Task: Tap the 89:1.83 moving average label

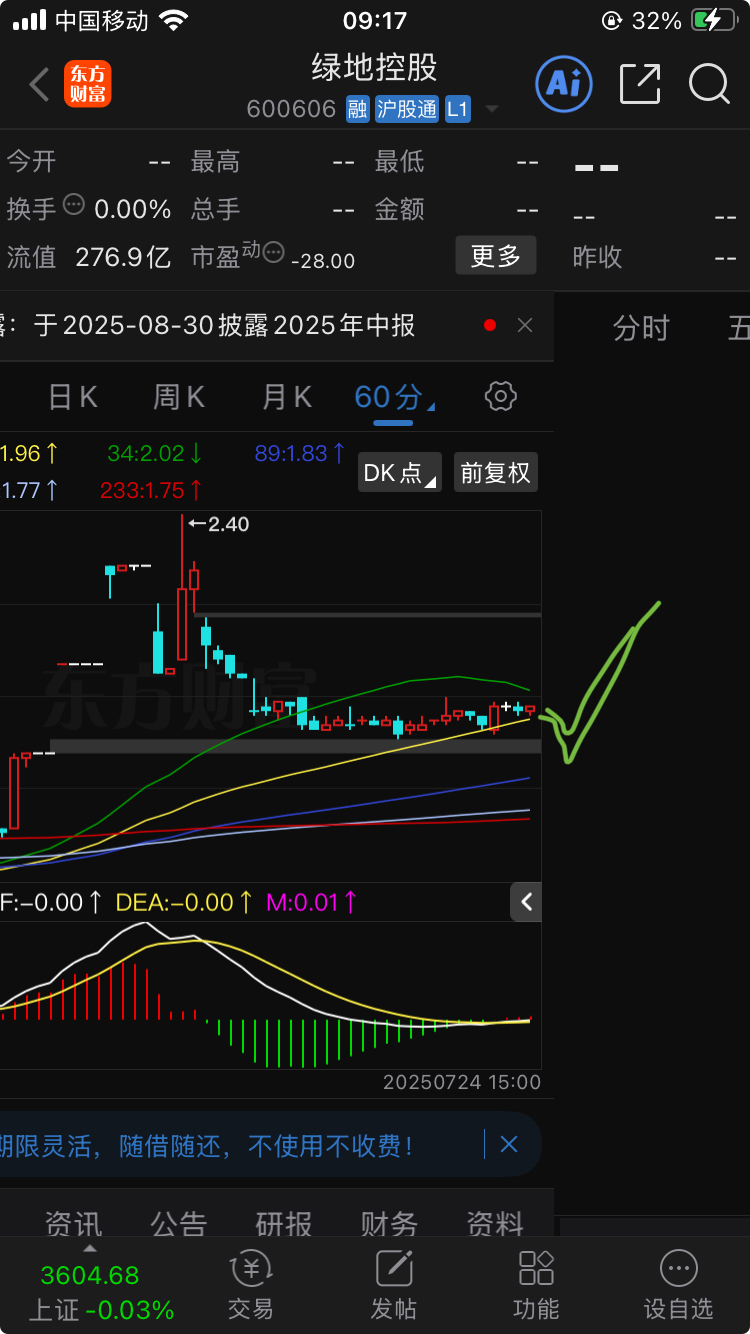Action: [x=301, y=453]
